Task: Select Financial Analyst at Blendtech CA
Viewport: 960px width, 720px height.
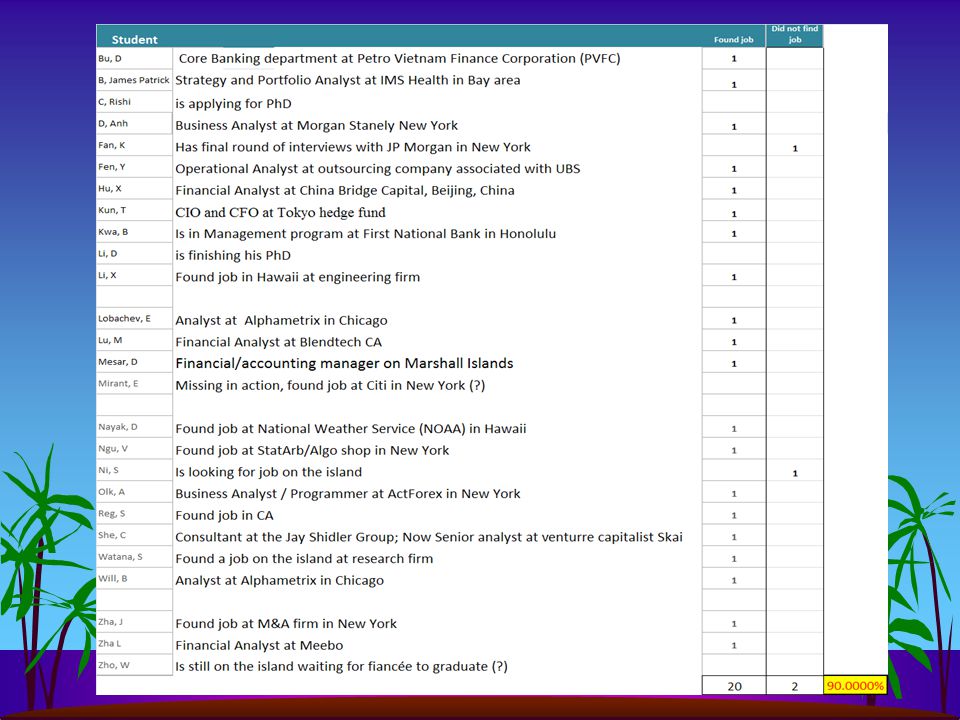Action: [279, 342]
